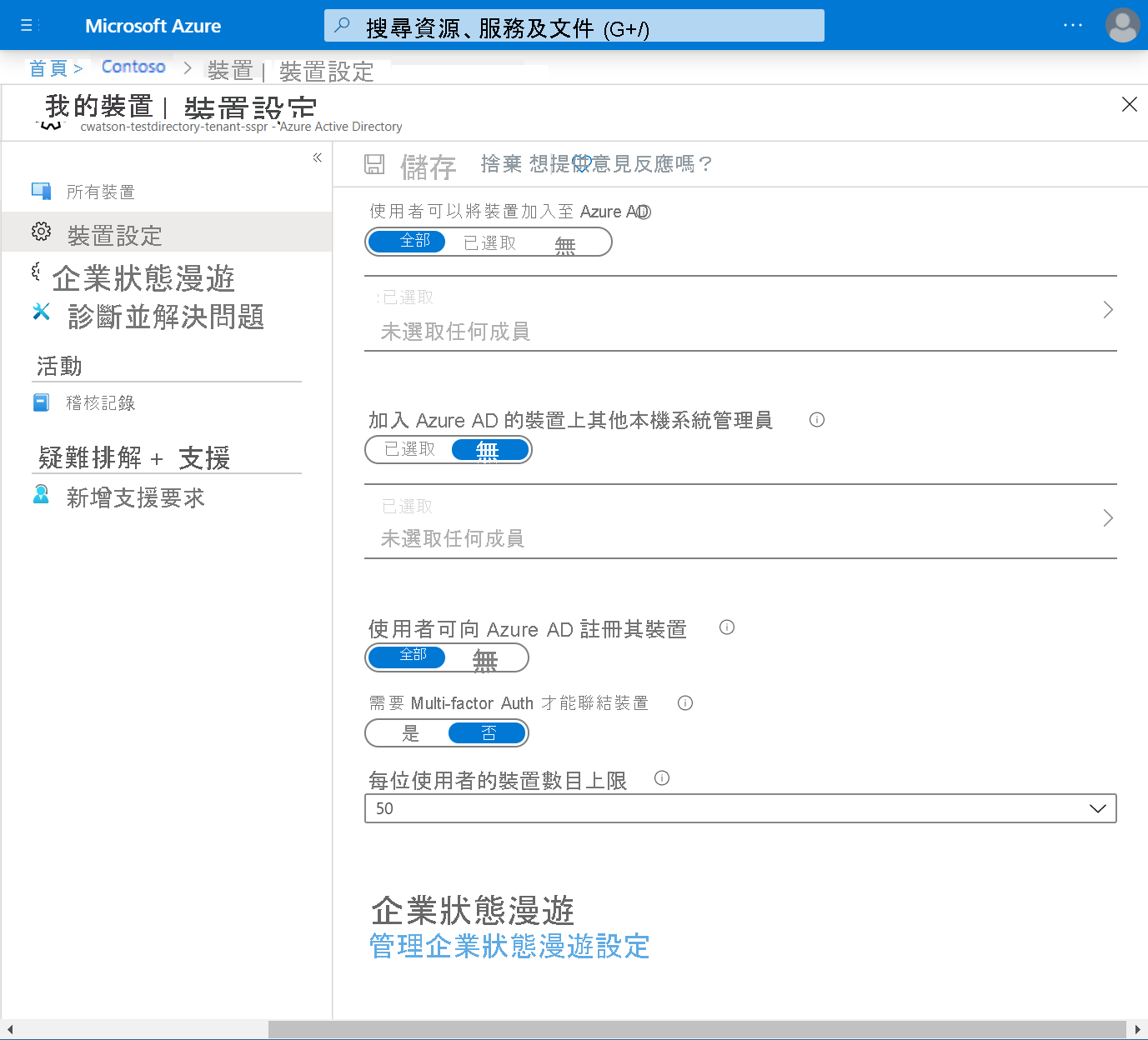Set local administrators to 已選取
The image size is (1148, 1040).
click(409, 449)
